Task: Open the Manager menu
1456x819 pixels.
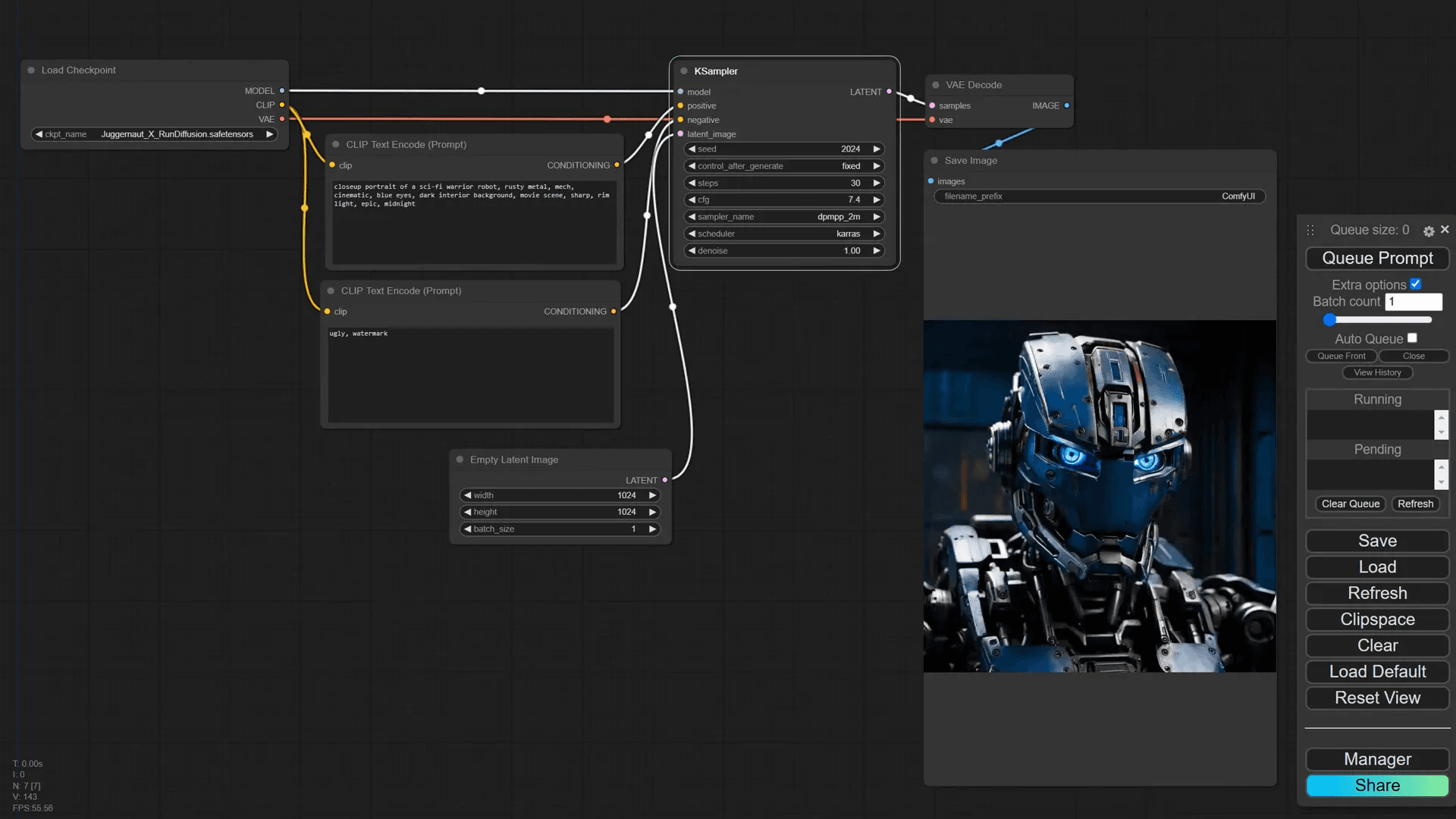Action: point(1377,759)
